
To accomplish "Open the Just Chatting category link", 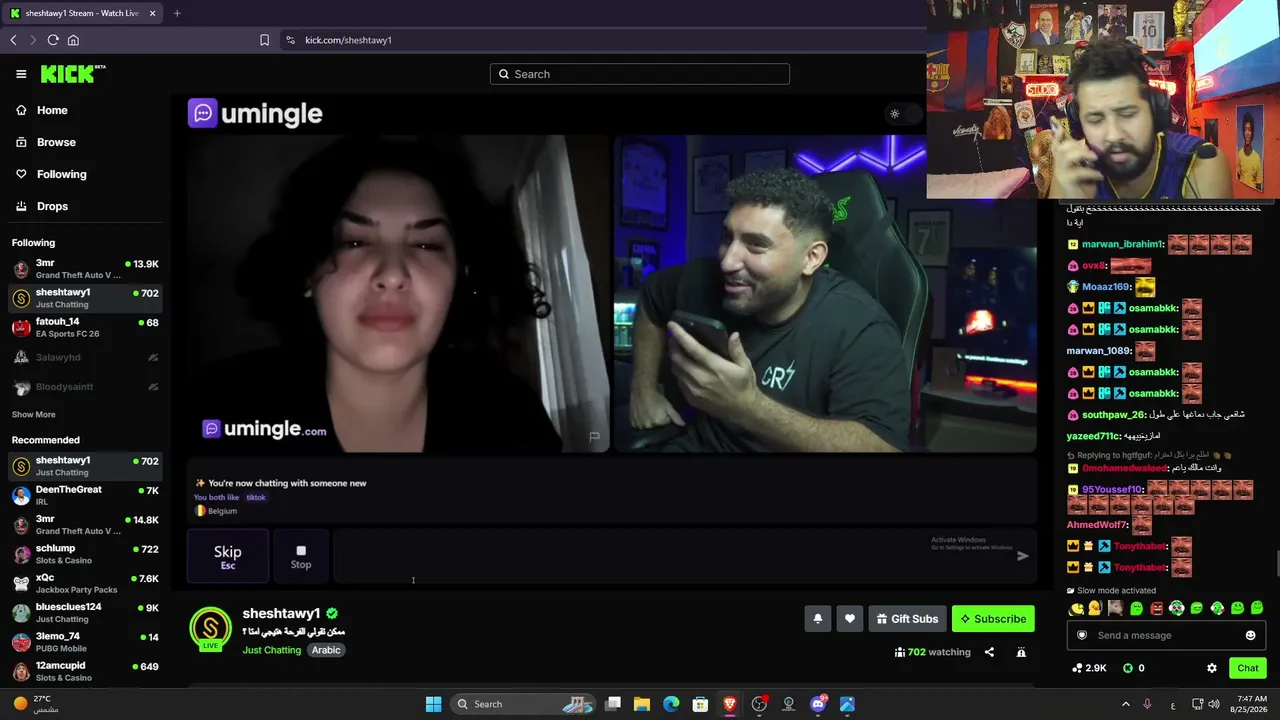I will tap(272, 650).
